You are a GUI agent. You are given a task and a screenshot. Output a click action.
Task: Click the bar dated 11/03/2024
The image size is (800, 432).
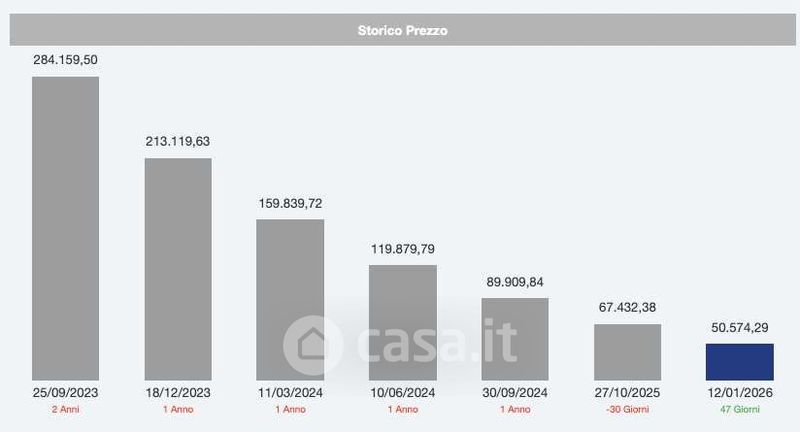[x=290, y=299]
